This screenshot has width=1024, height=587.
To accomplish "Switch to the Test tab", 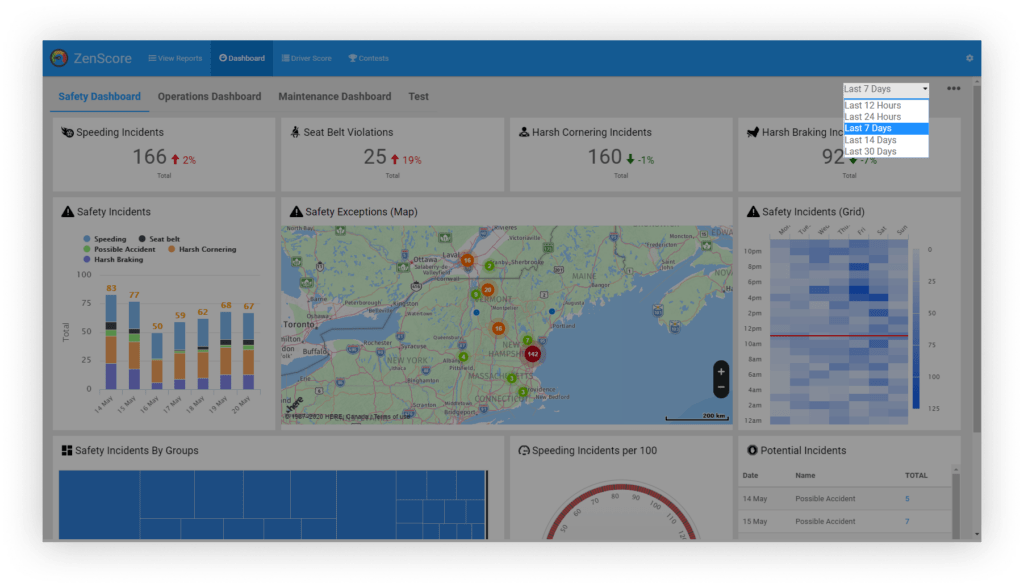I will pyautogui.click(x=419, y=97).
